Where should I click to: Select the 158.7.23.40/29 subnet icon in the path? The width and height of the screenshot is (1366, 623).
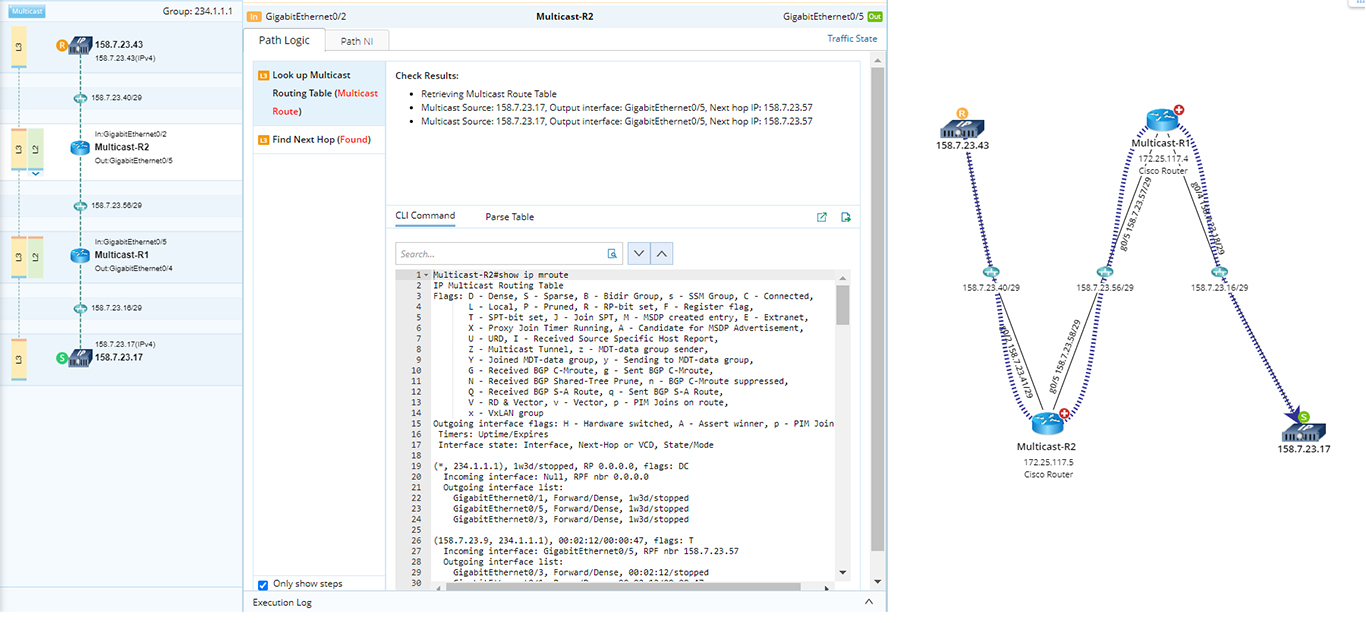pyautogui.click(x=81, y=97)
